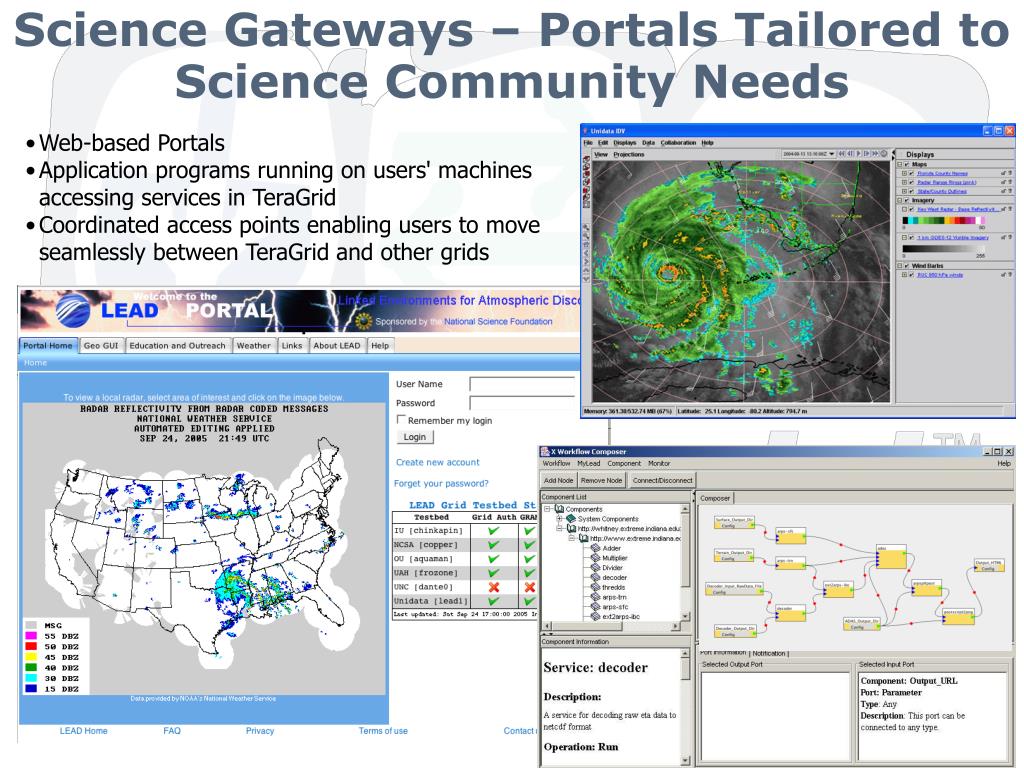This screenshot has height=768, width=1024.
Task: Open the IDV animation time dropdown
Action: pos(831,154)
